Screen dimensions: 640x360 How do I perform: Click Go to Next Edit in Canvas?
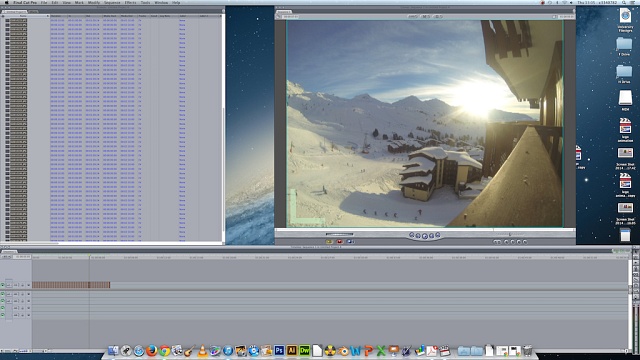(x=438, y=235)
